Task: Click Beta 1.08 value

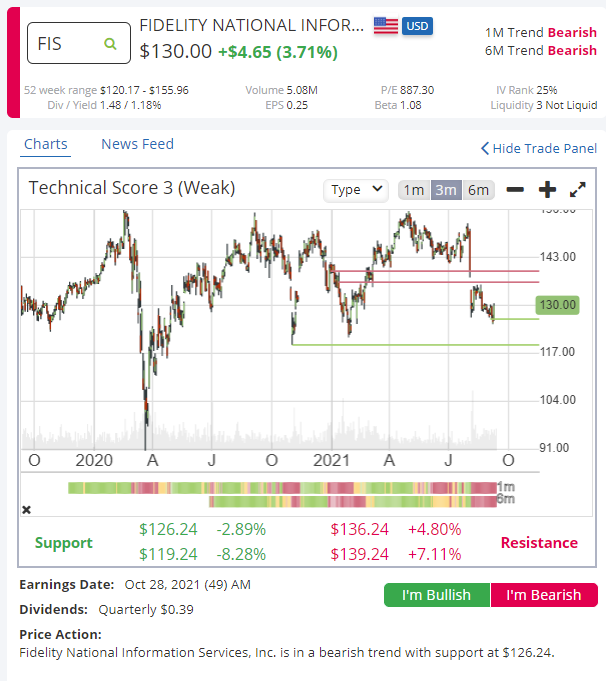Action: pos(398,106)
